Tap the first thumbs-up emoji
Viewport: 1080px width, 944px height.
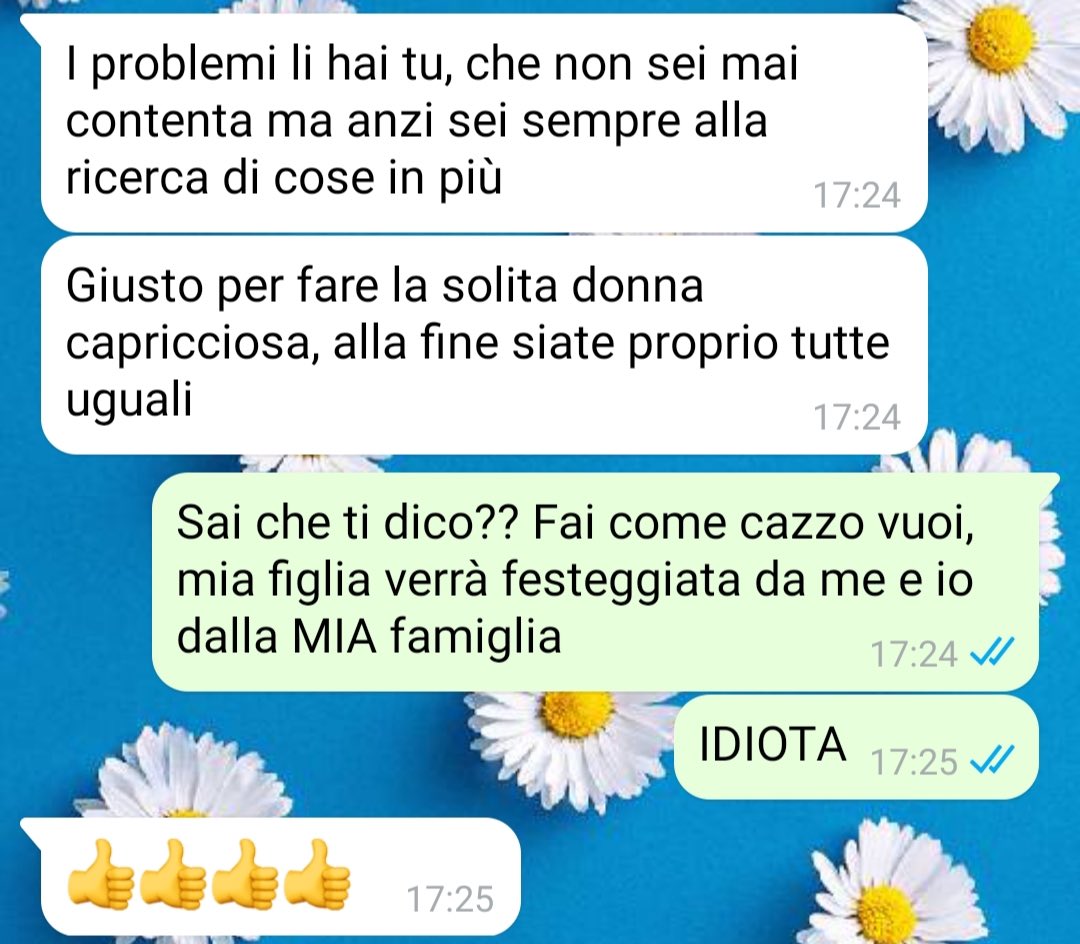tap(101, 872)
